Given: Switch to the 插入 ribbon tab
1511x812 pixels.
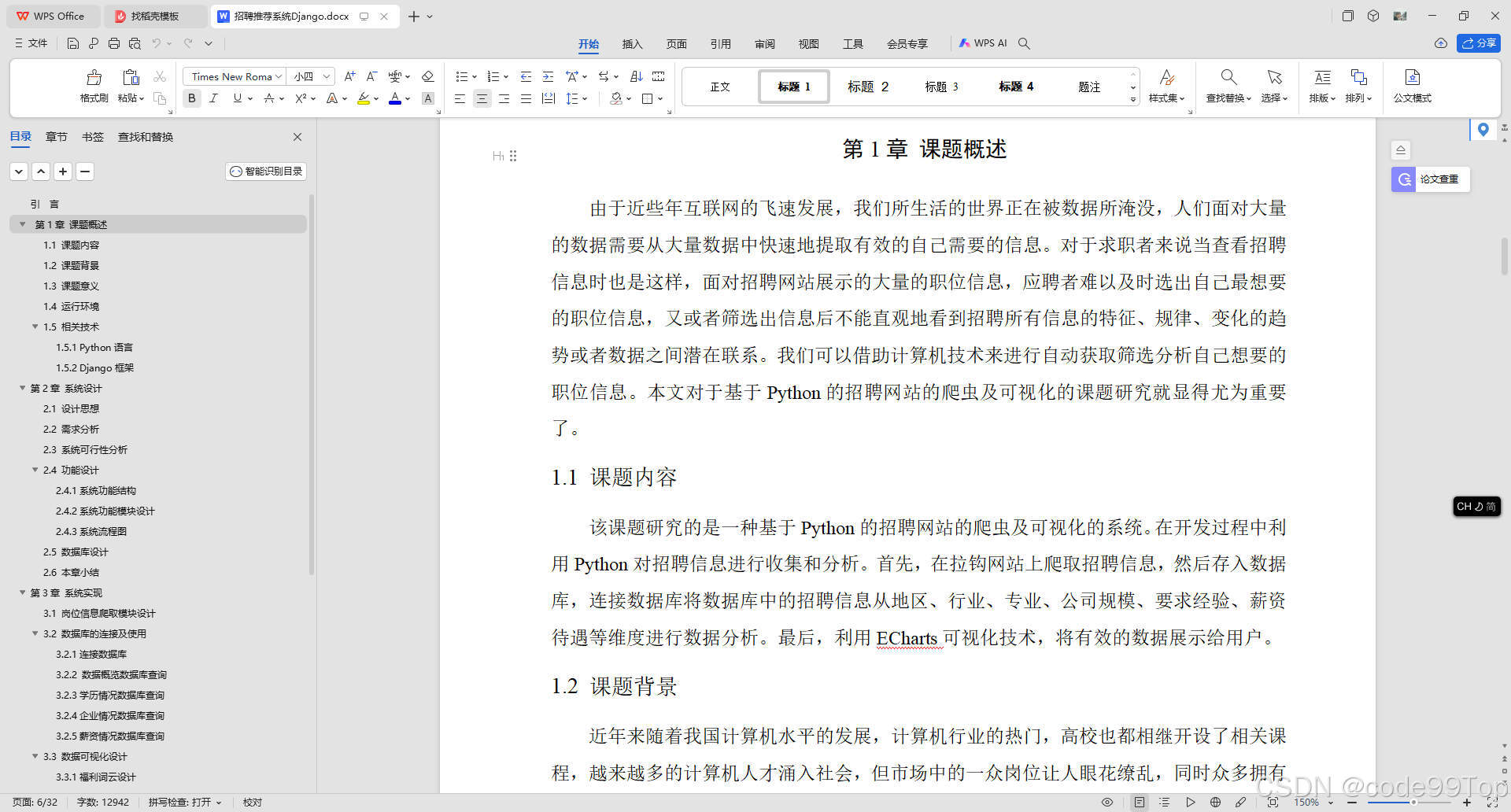Looking at the screenshot, I should coord(632,44).
